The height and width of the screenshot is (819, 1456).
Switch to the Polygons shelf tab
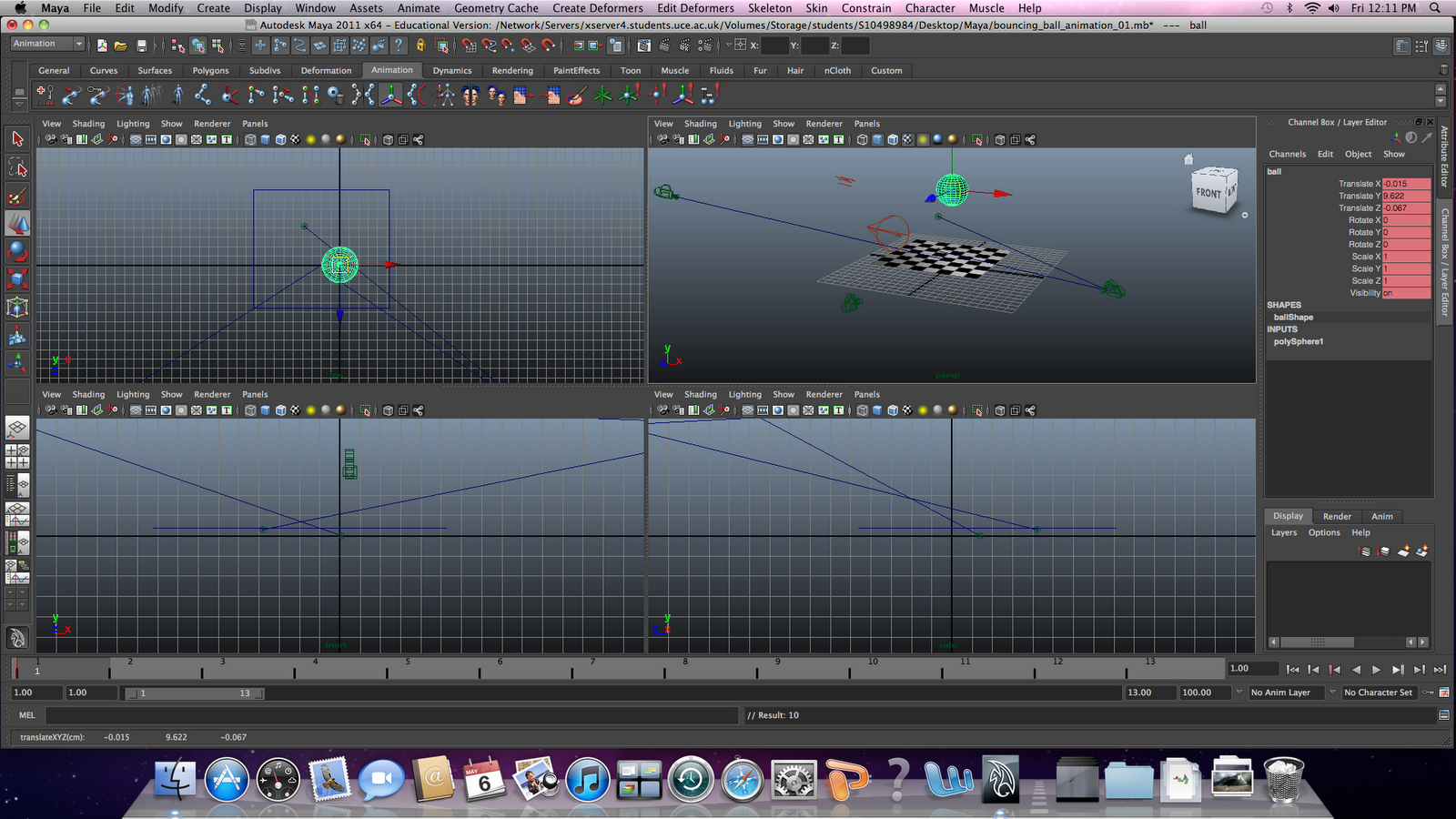point(210,70)
